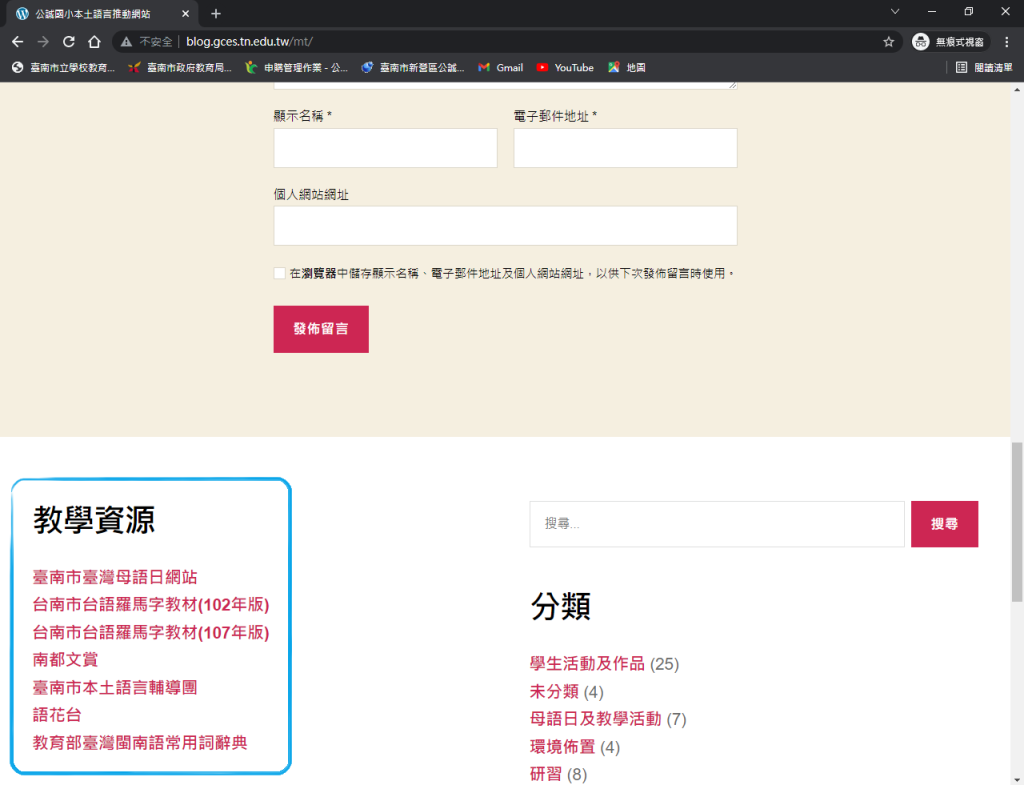Reload the page with the refresh icon
Viewport: 1024px width, 785px height.
tap(69, 42)
